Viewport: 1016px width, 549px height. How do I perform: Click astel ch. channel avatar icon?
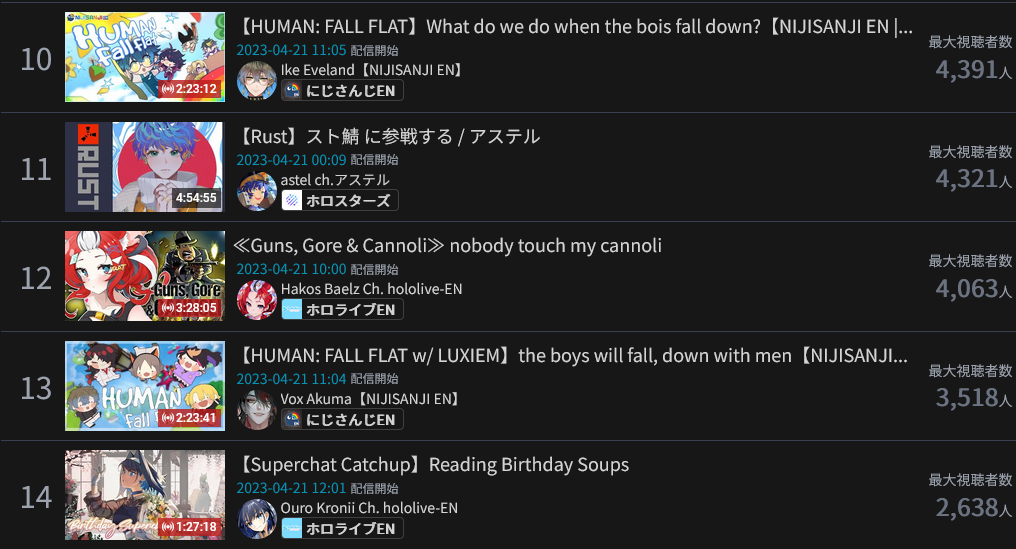[x=256, y=191]
